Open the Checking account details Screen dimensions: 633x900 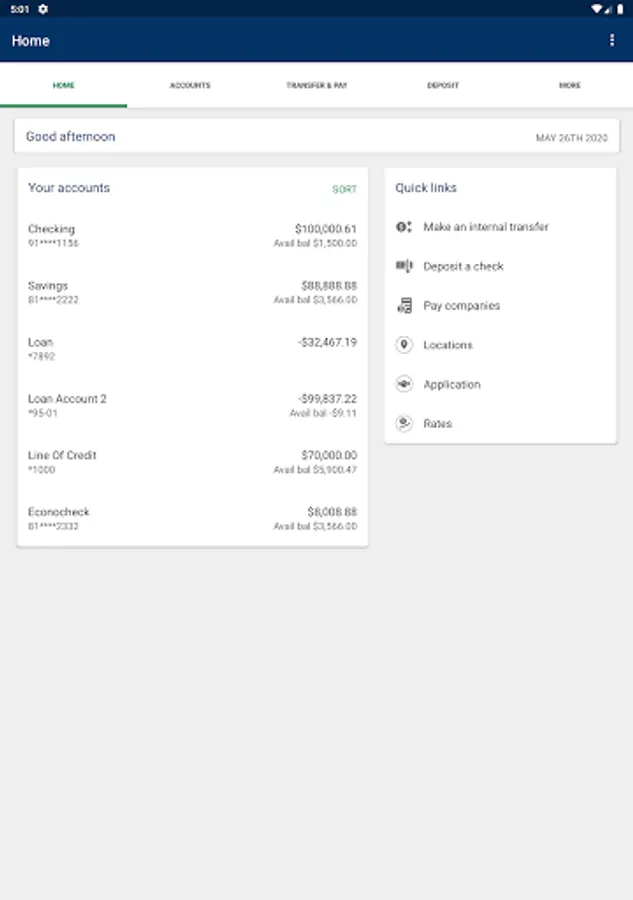click(x=192, y=236)
